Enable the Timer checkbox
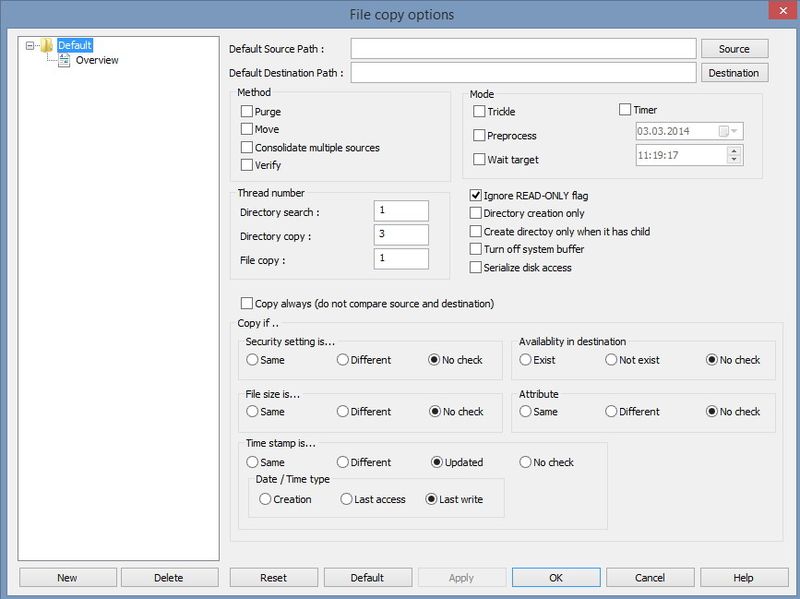Image resolution: width=800 pixels, height=599 pixels. click(x=625, y=110)
